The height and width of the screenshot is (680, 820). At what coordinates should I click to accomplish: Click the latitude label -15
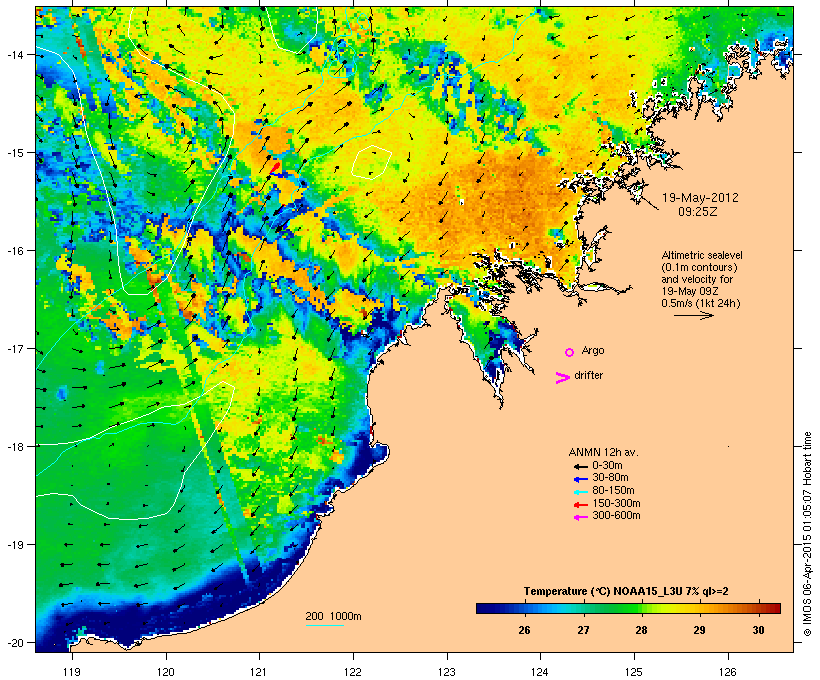16,153
